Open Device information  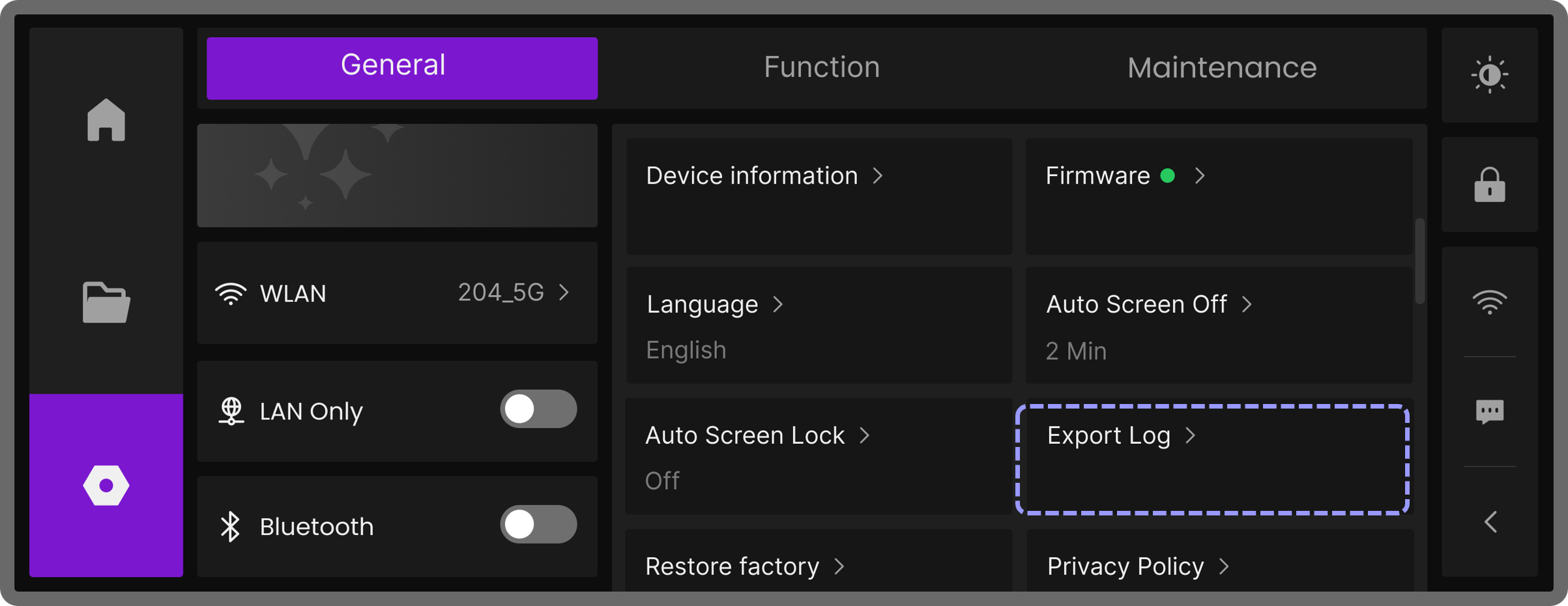click(x=819, y=195)
